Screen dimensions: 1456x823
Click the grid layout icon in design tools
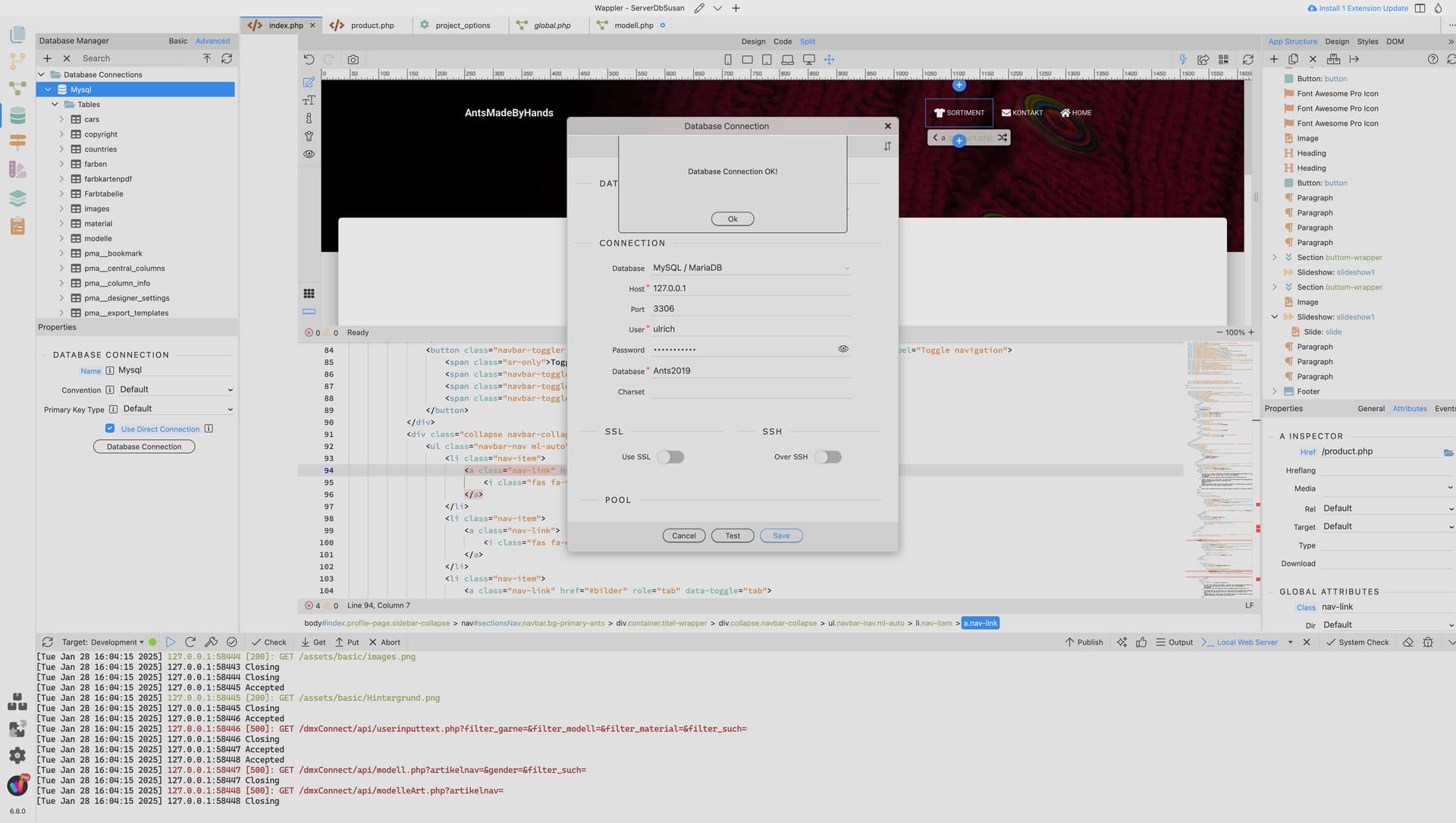point(309,294)
